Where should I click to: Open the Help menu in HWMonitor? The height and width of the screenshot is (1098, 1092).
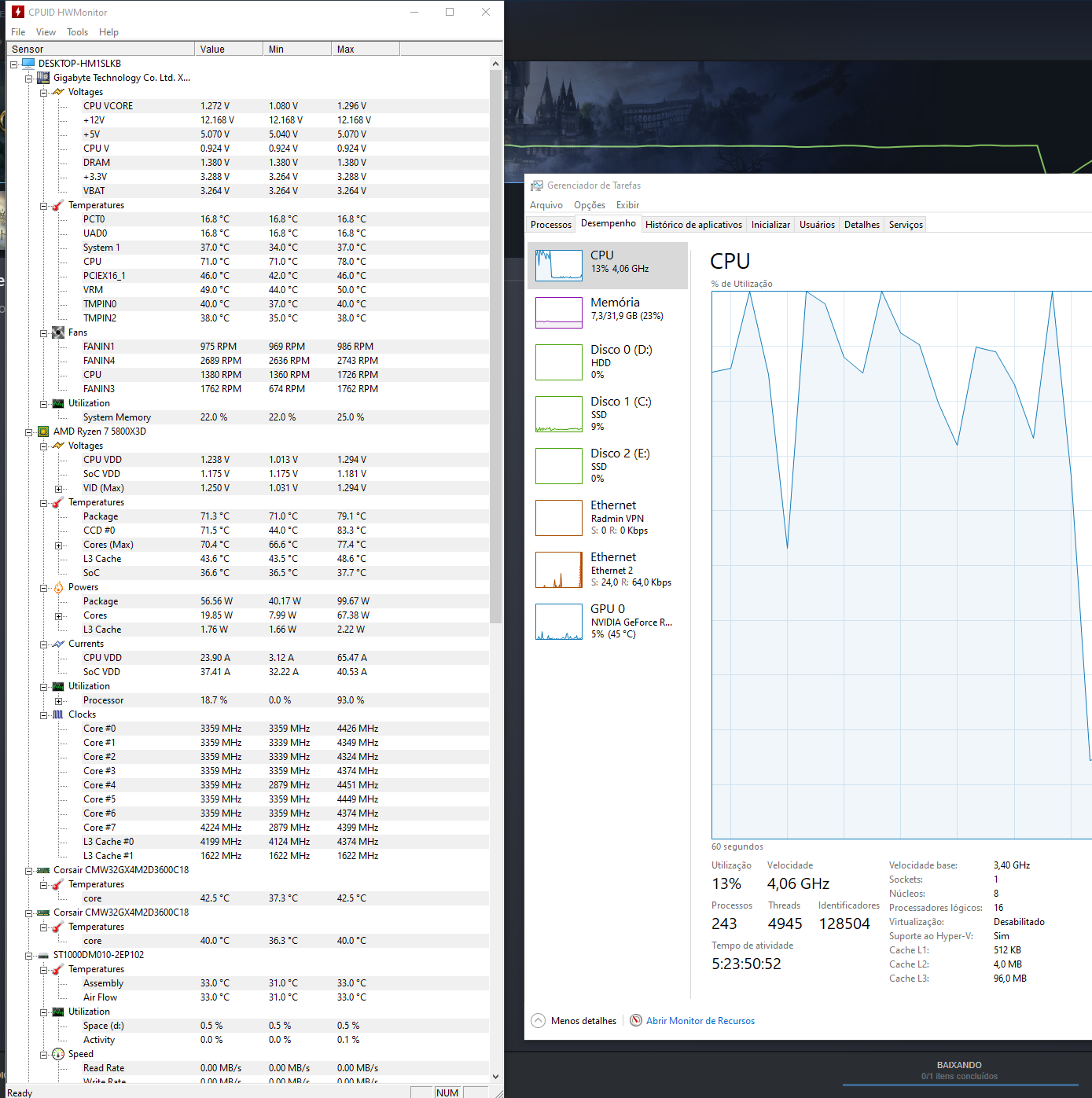click(x=108, y=32)
